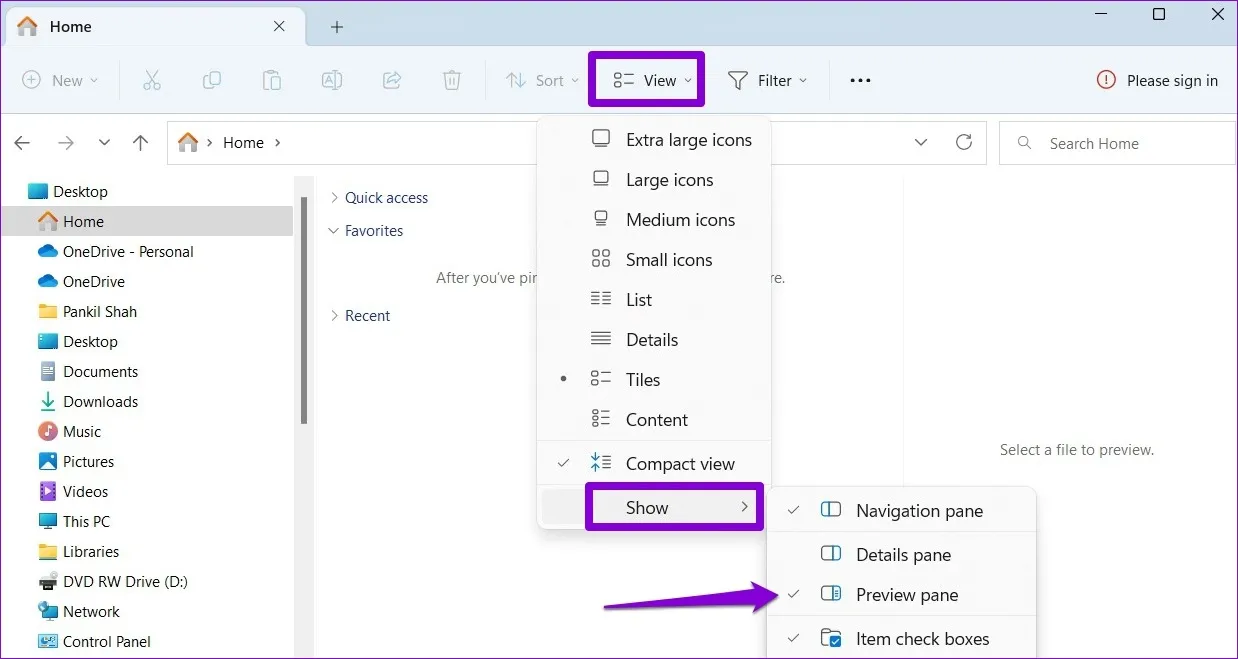1238x659 pixels.
Task: Click the Please sign in button
Action: 1157,80
